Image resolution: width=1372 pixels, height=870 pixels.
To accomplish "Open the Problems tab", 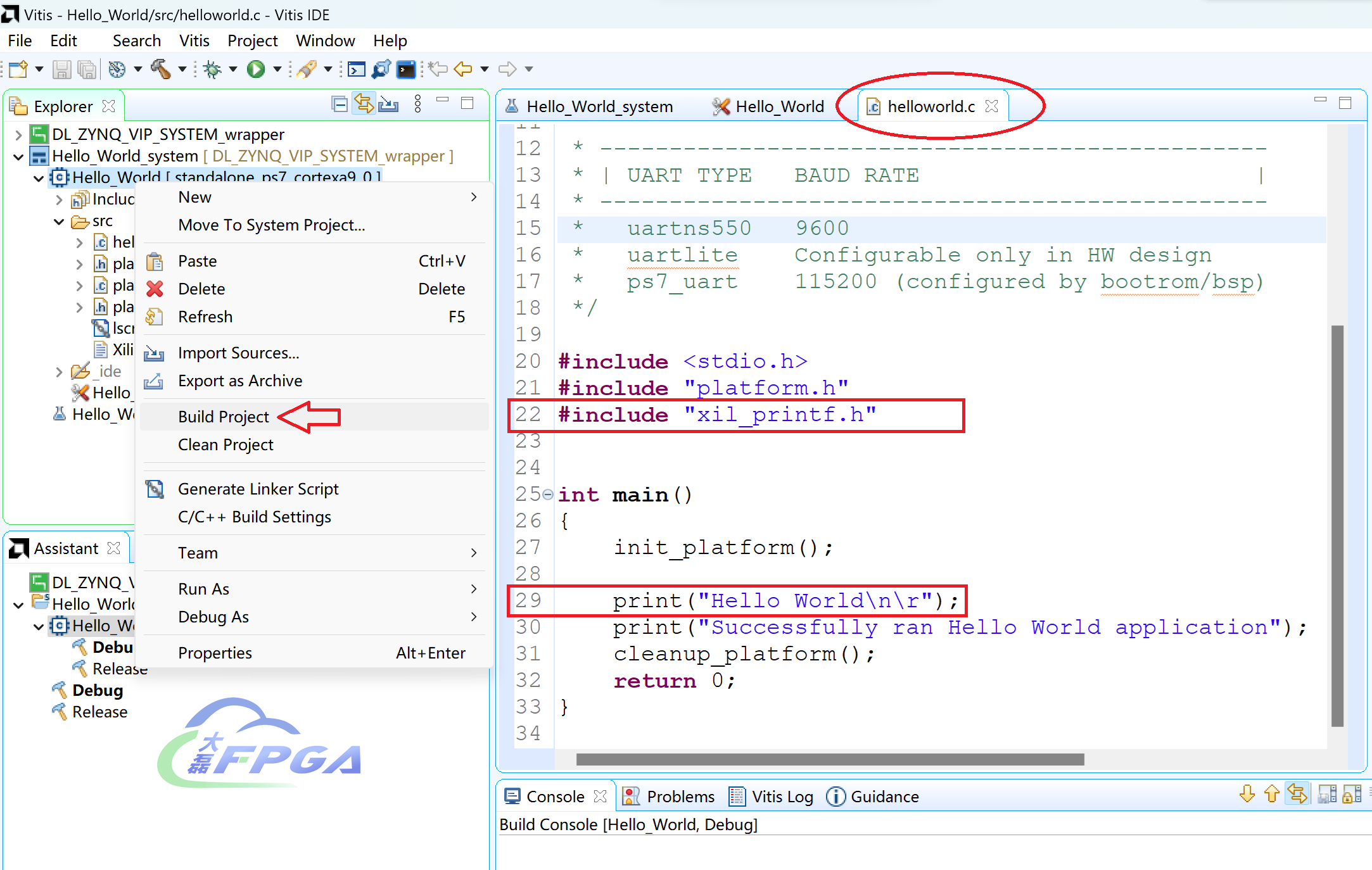I will pyautogui.click(x=669, y=797).
